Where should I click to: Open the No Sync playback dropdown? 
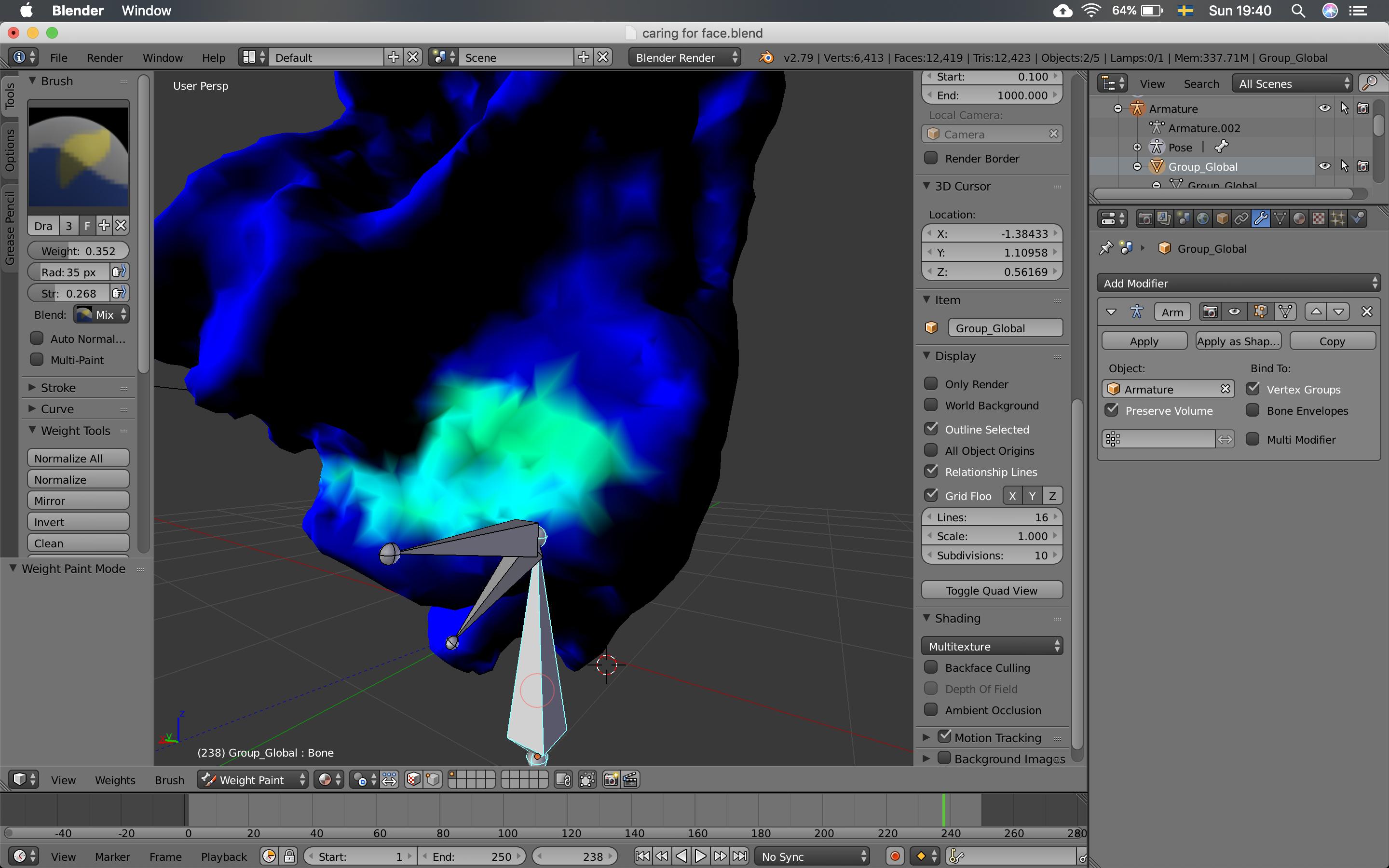812,856
